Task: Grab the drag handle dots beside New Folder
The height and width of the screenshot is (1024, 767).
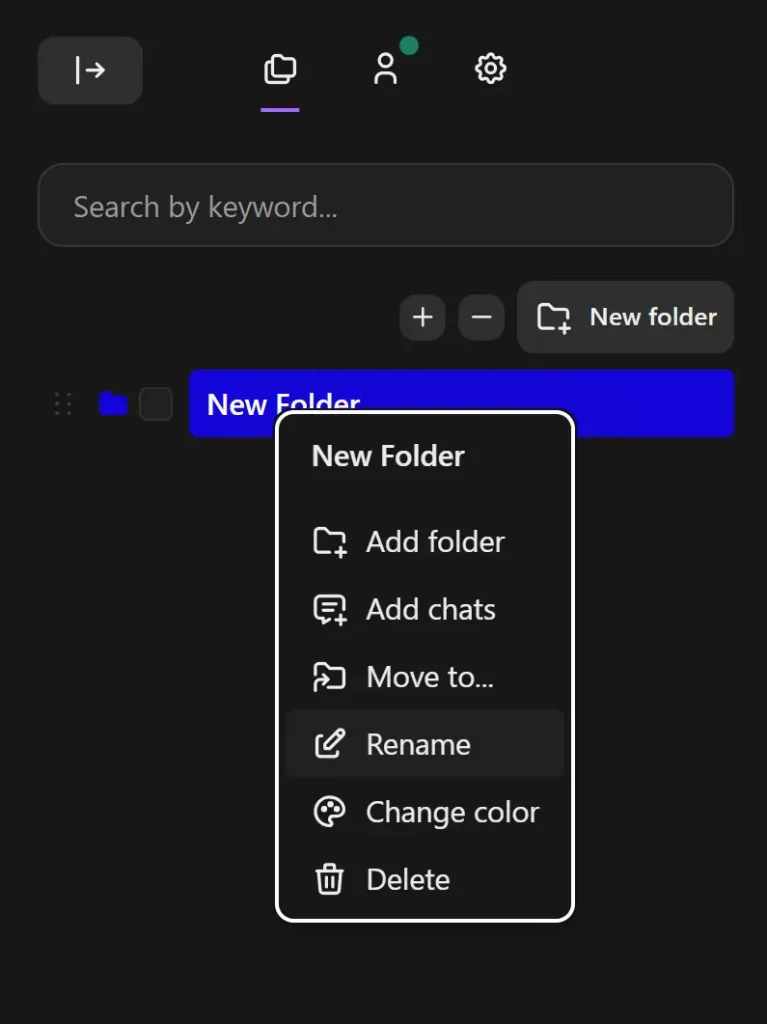Action: coord(62,403)
